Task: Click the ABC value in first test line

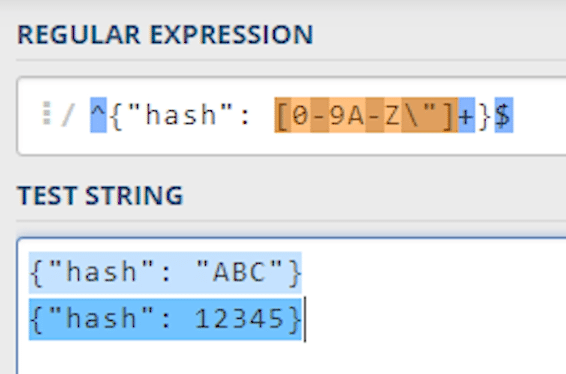Action: (x=239, y=271)
